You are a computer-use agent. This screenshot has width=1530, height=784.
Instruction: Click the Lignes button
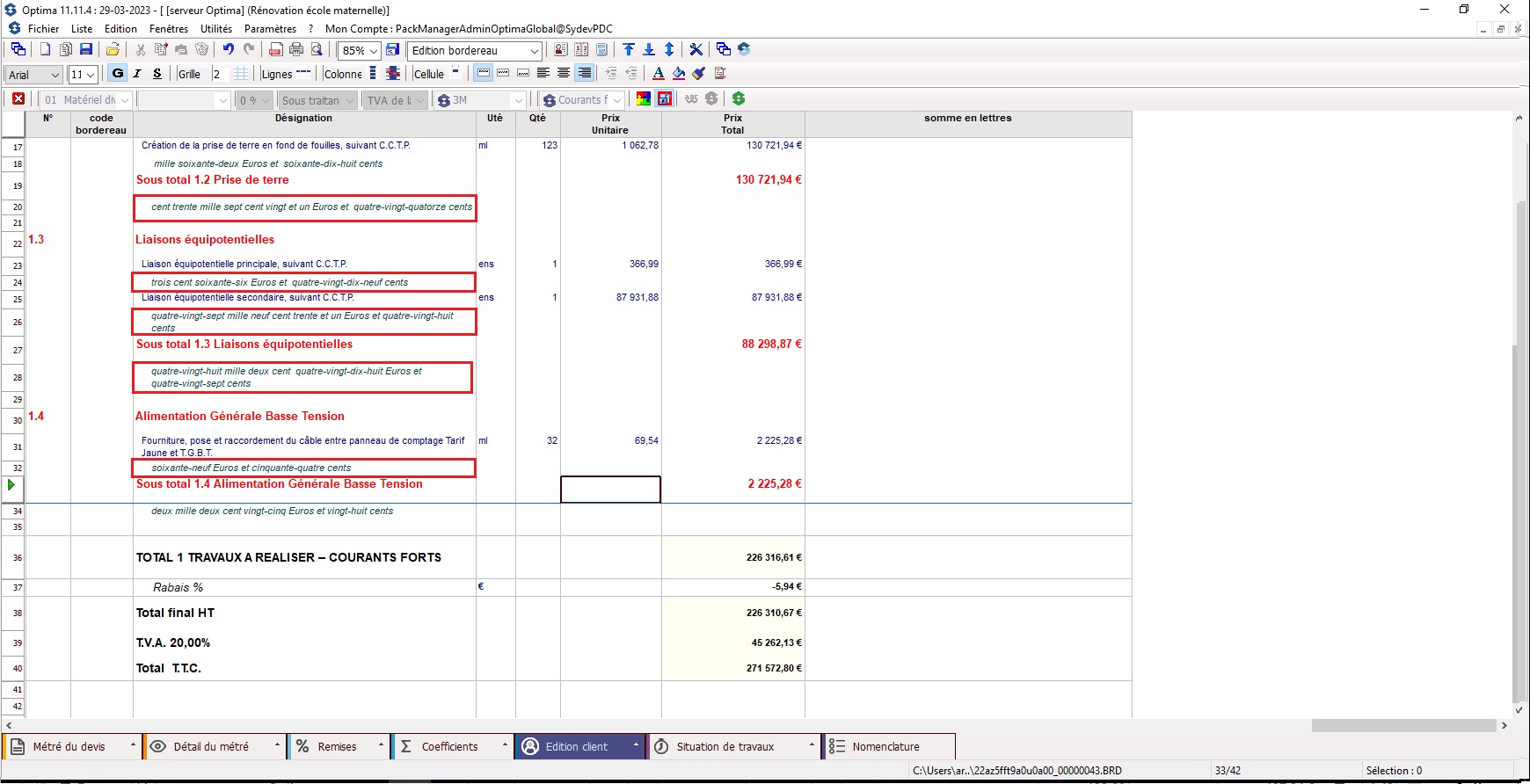[x=277, y=74]
